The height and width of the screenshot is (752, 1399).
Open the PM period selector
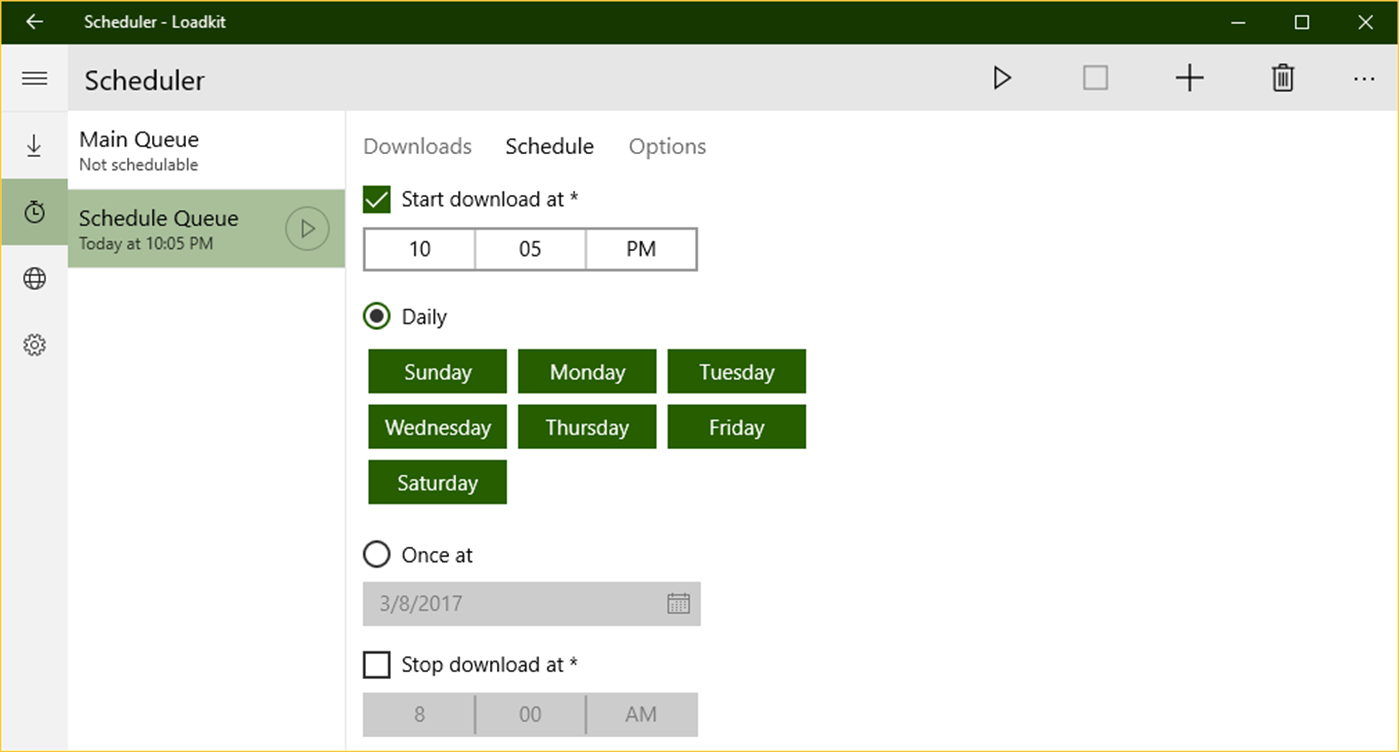(x=641, y=249)
